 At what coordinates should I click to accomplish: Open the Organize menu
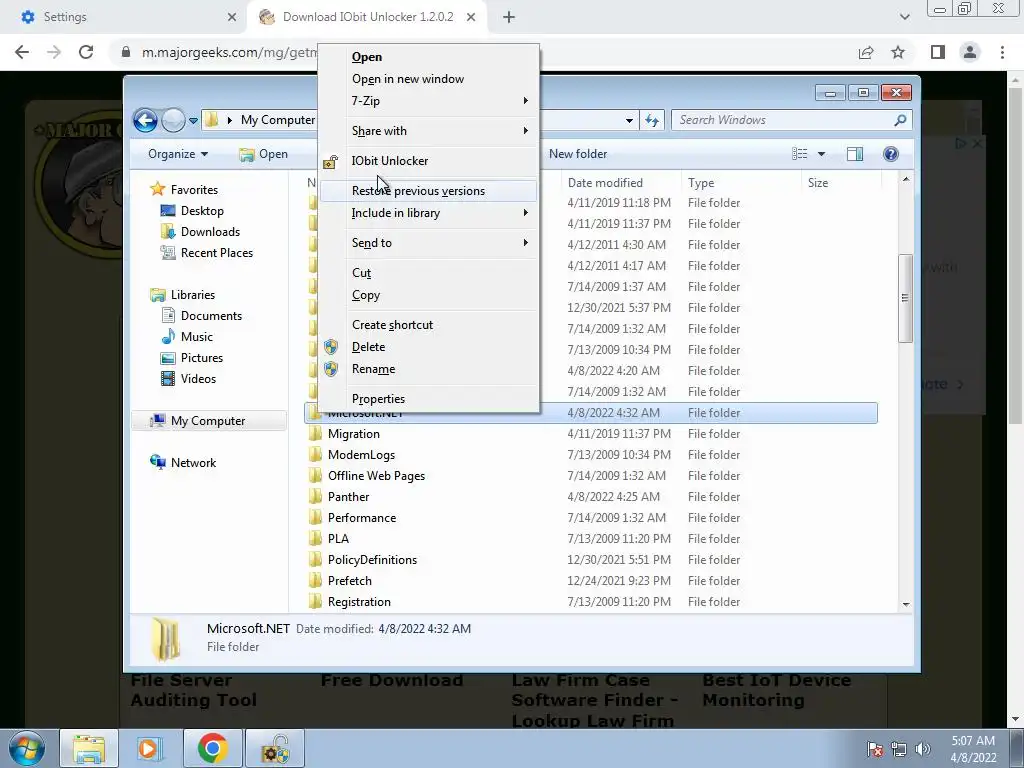coord(178,154)
